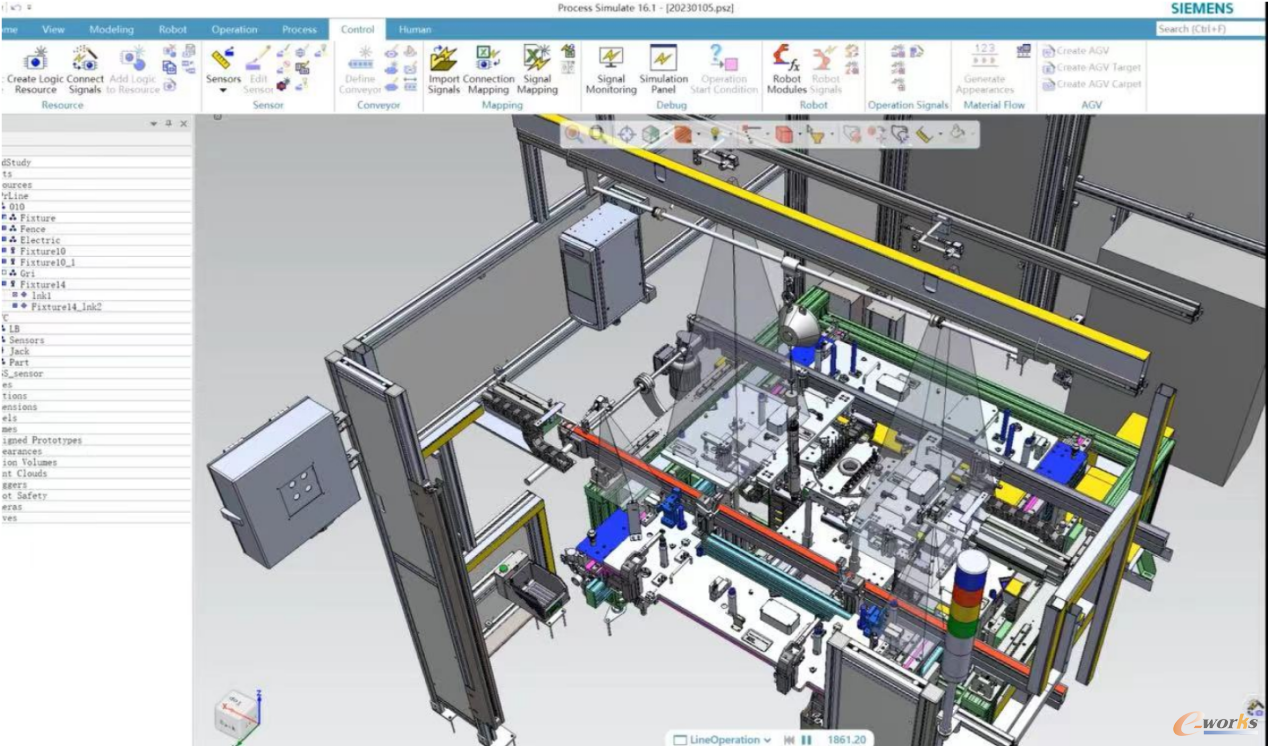Screen dimensions: 1268x746
Task: Click the view orientation cube icon
Action: [651, 134]
